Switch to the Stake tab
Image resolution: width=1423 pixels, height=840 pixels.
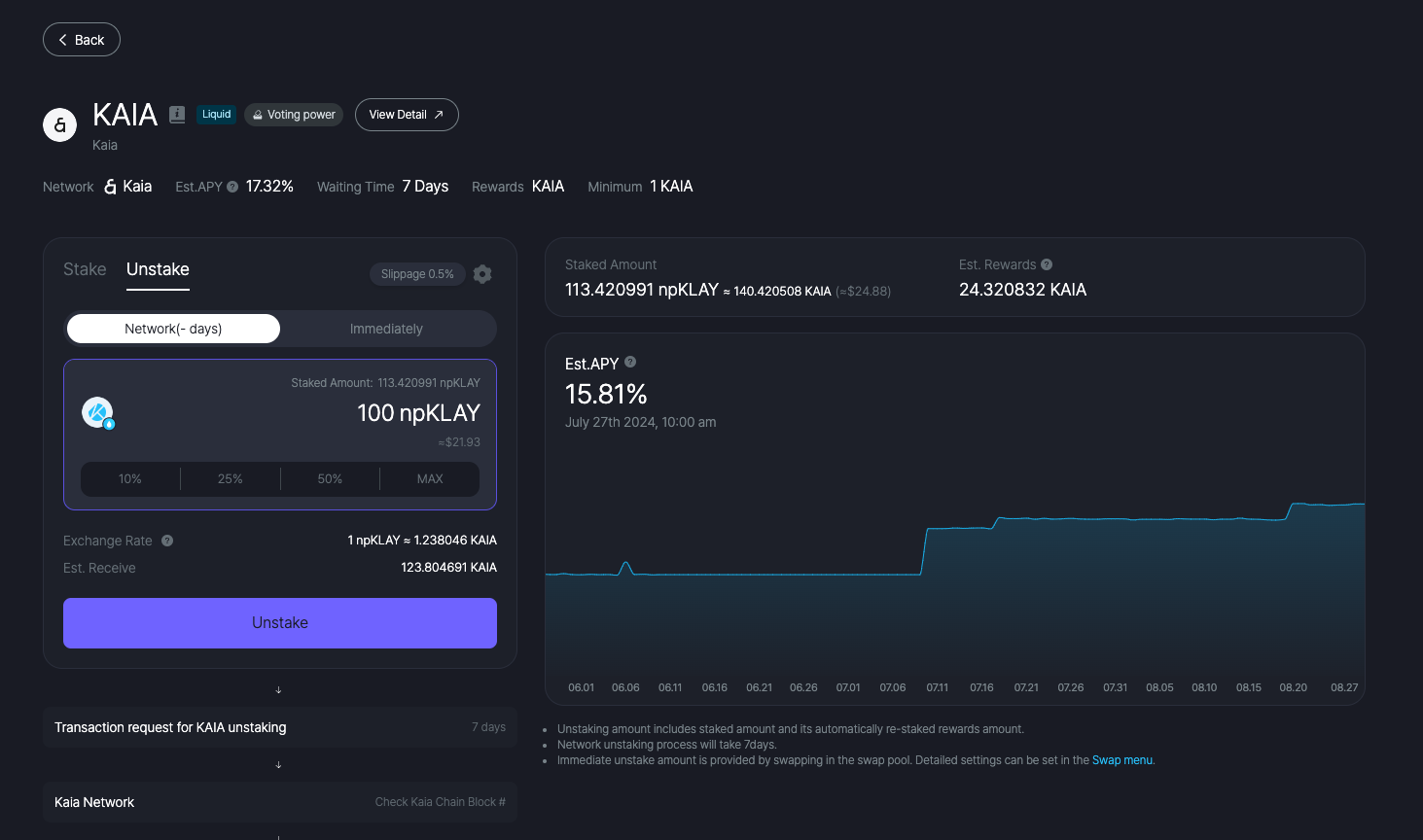tap(85, 269)
